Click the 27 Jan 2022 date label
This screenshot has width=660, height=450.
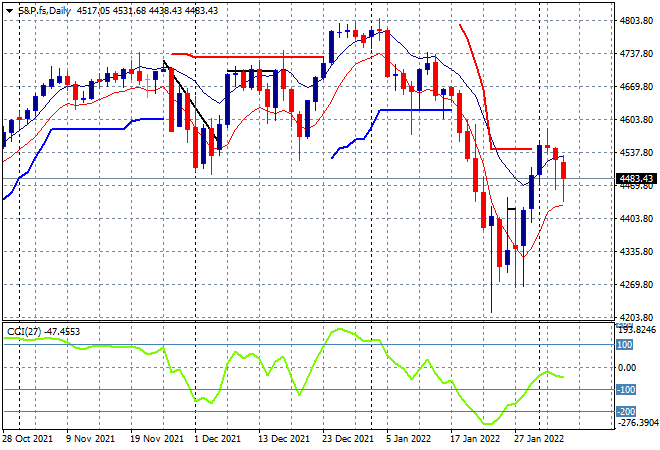(x=540, y=439)
